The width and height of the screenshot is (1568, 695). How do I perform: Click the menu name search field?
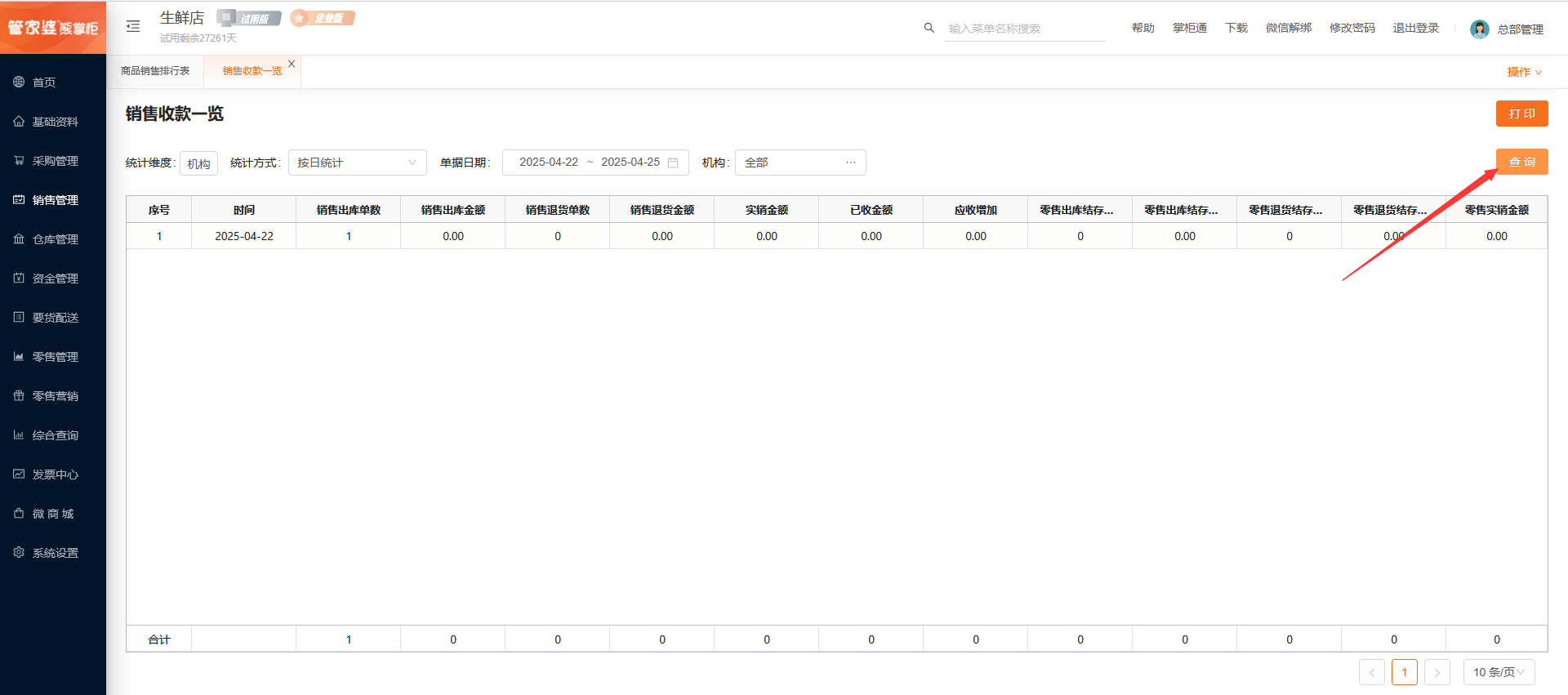tap(1025, 29)
